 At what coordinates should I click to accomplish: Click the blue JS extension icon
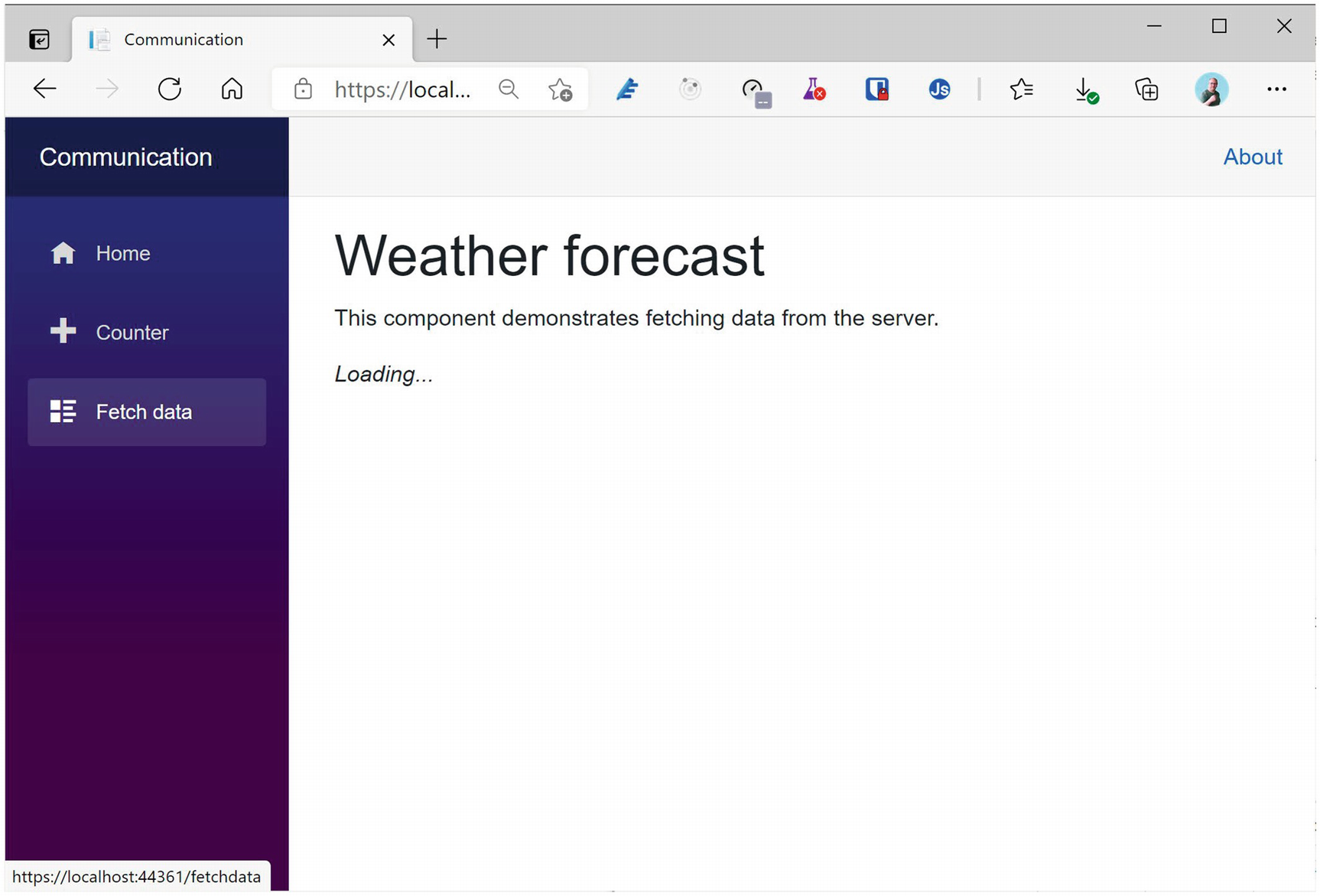click(x=939, y=89)
